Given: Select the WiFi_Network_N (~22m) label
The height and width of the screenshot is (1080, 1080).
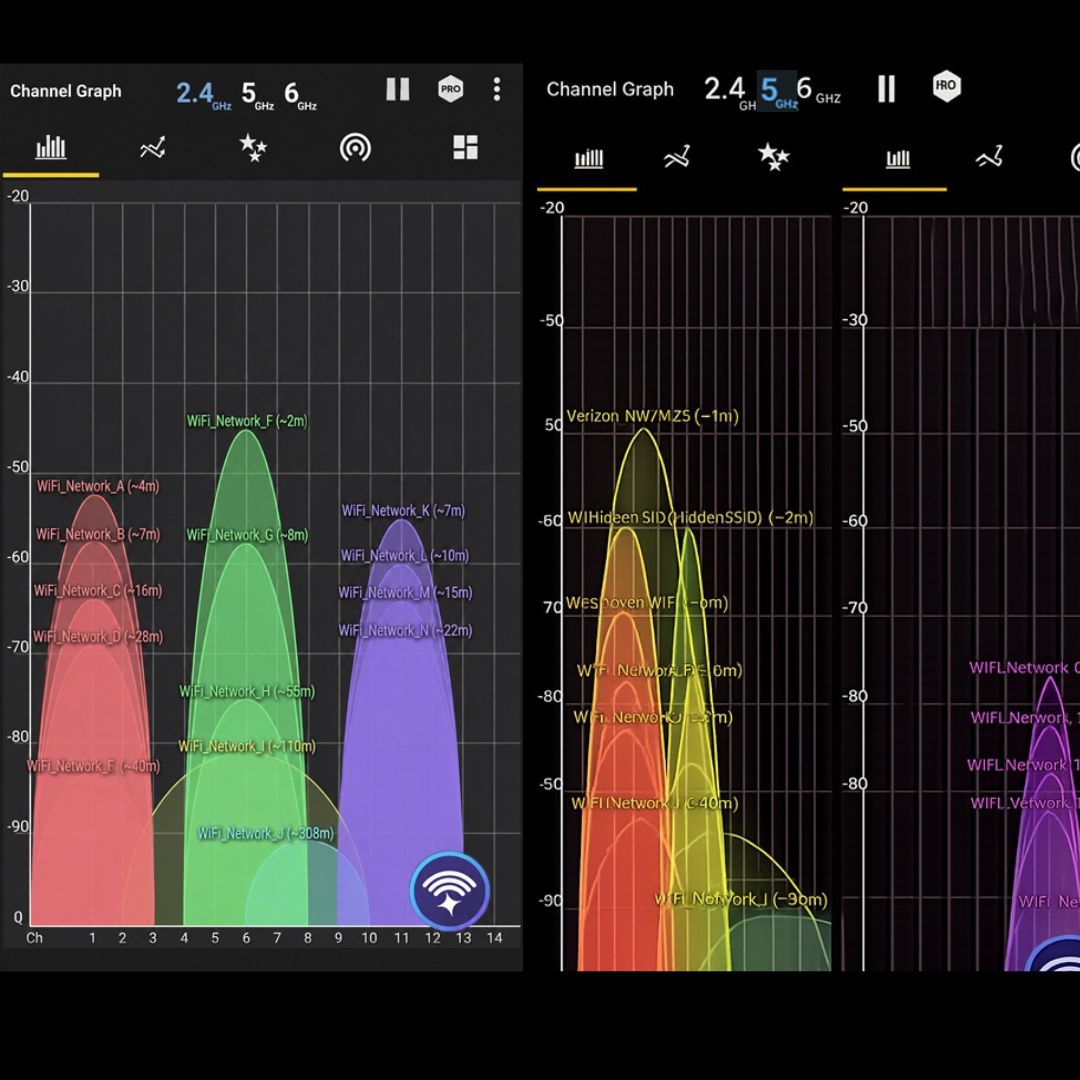Looking at the screenshot, I should (x=405, y=631).
